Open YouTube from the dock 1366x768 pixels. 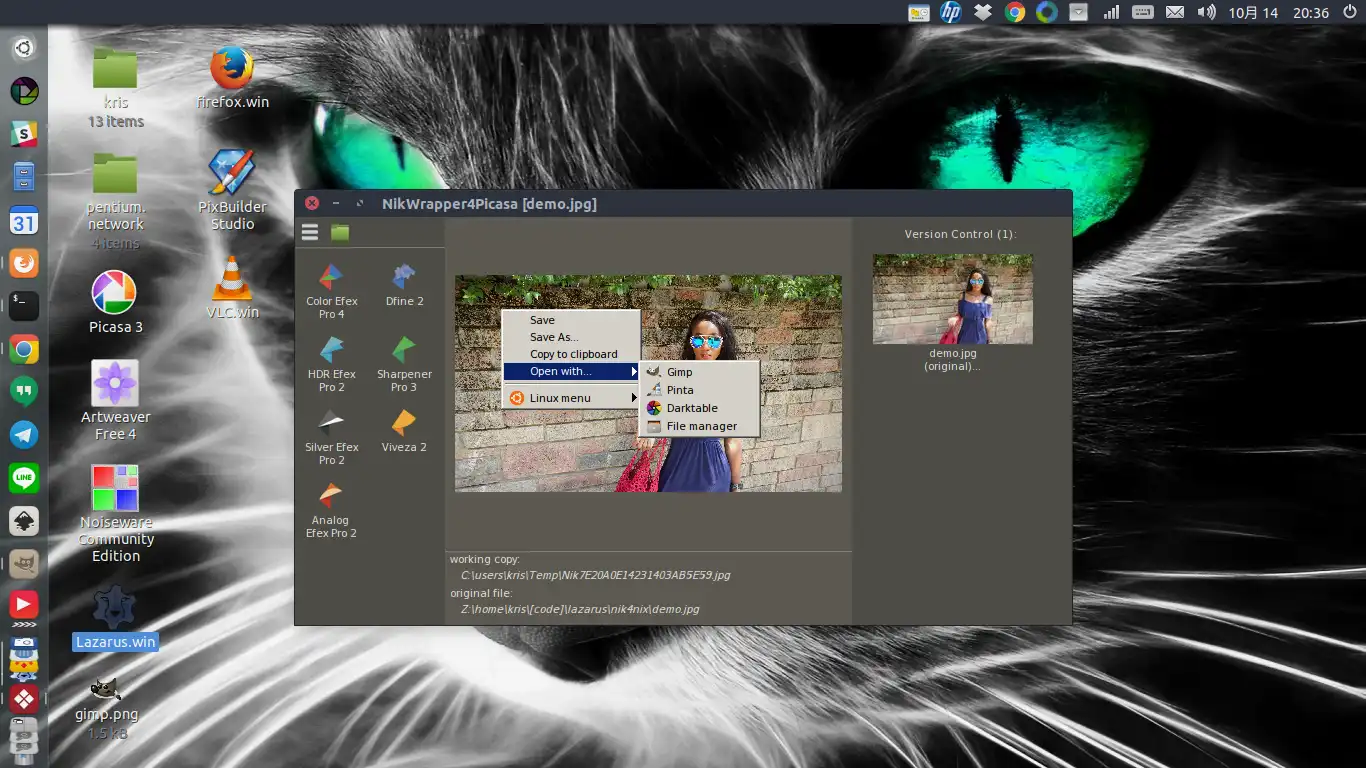click(x=24, y=605)
